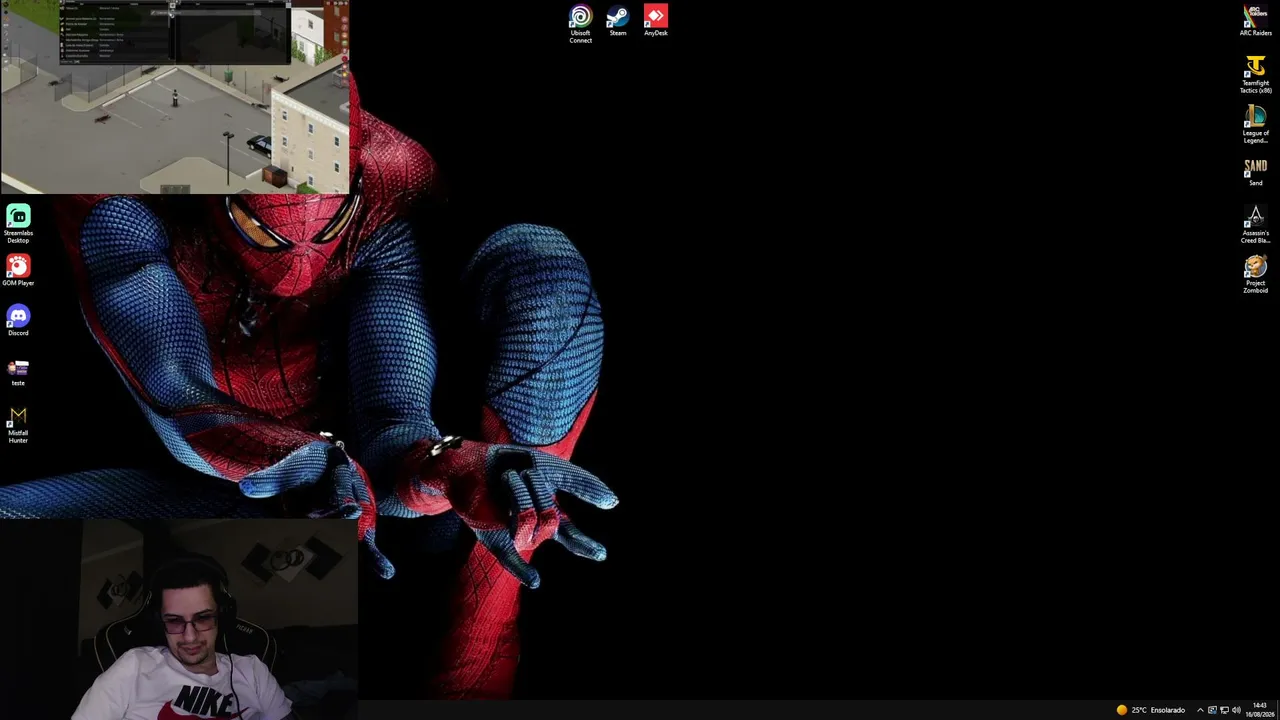Viewport: 1280px width, 720px height.
Task: Click the Streamlabs Desktop shortcut
Action: [x=18, y=225]
